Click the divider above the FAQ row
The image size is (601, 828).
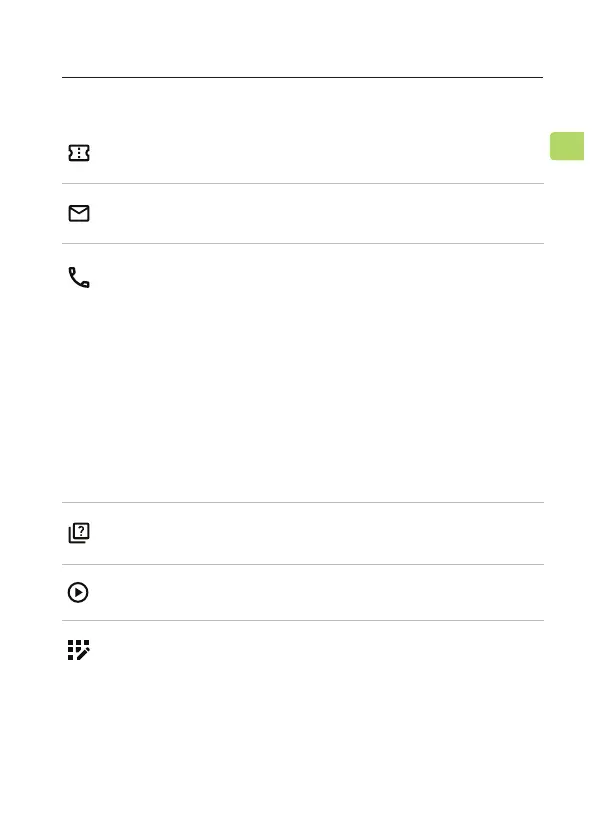[x=302, y=502]
